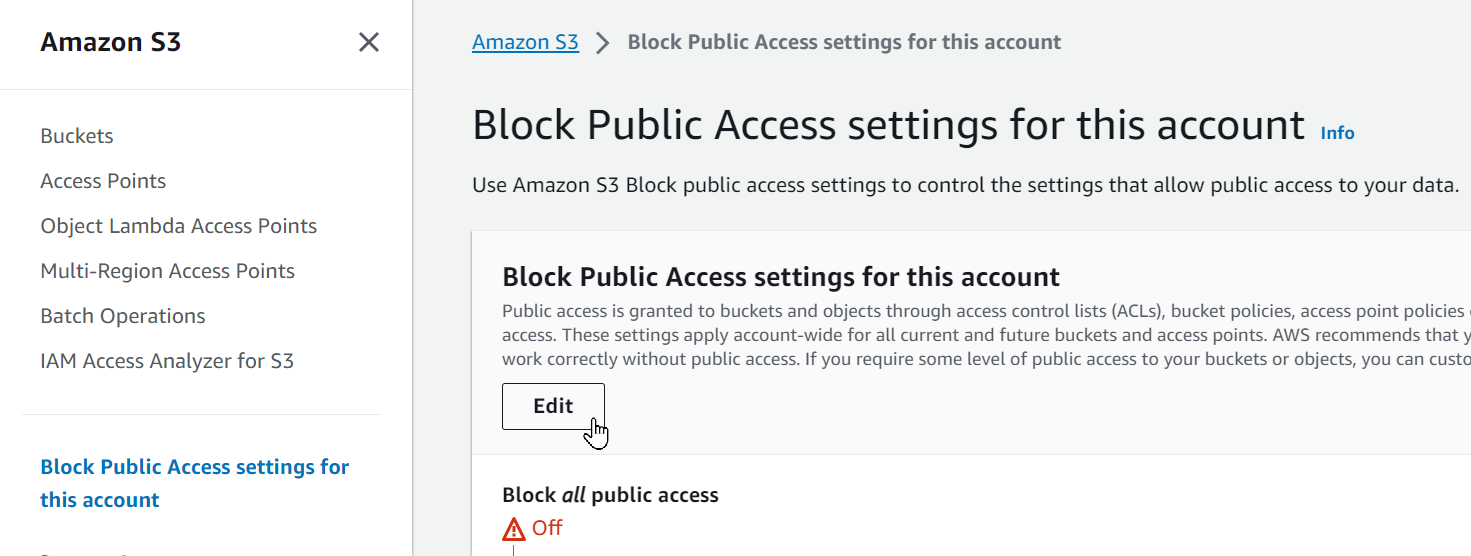Open IAM Access Analyzer for S3
Viewport: 1471px width, 556px height.
[x=167, y=361]
